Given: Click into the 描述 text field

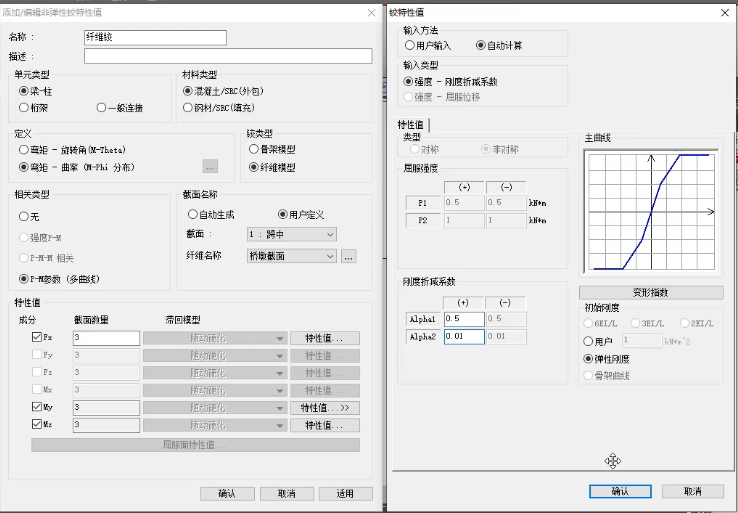Looking at the screenshot, I should (x=228, y=56).
